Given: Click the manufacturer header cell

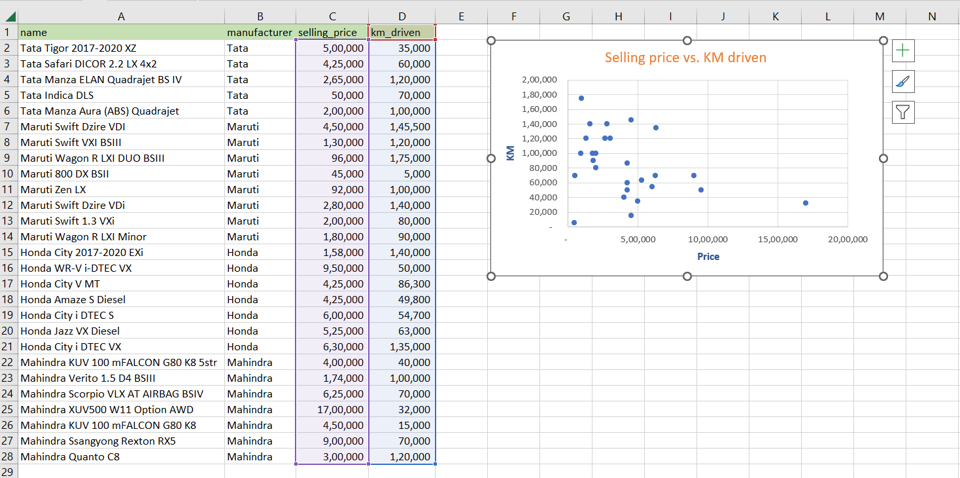Looking at the screenshot, I should [x=260, y=32].
